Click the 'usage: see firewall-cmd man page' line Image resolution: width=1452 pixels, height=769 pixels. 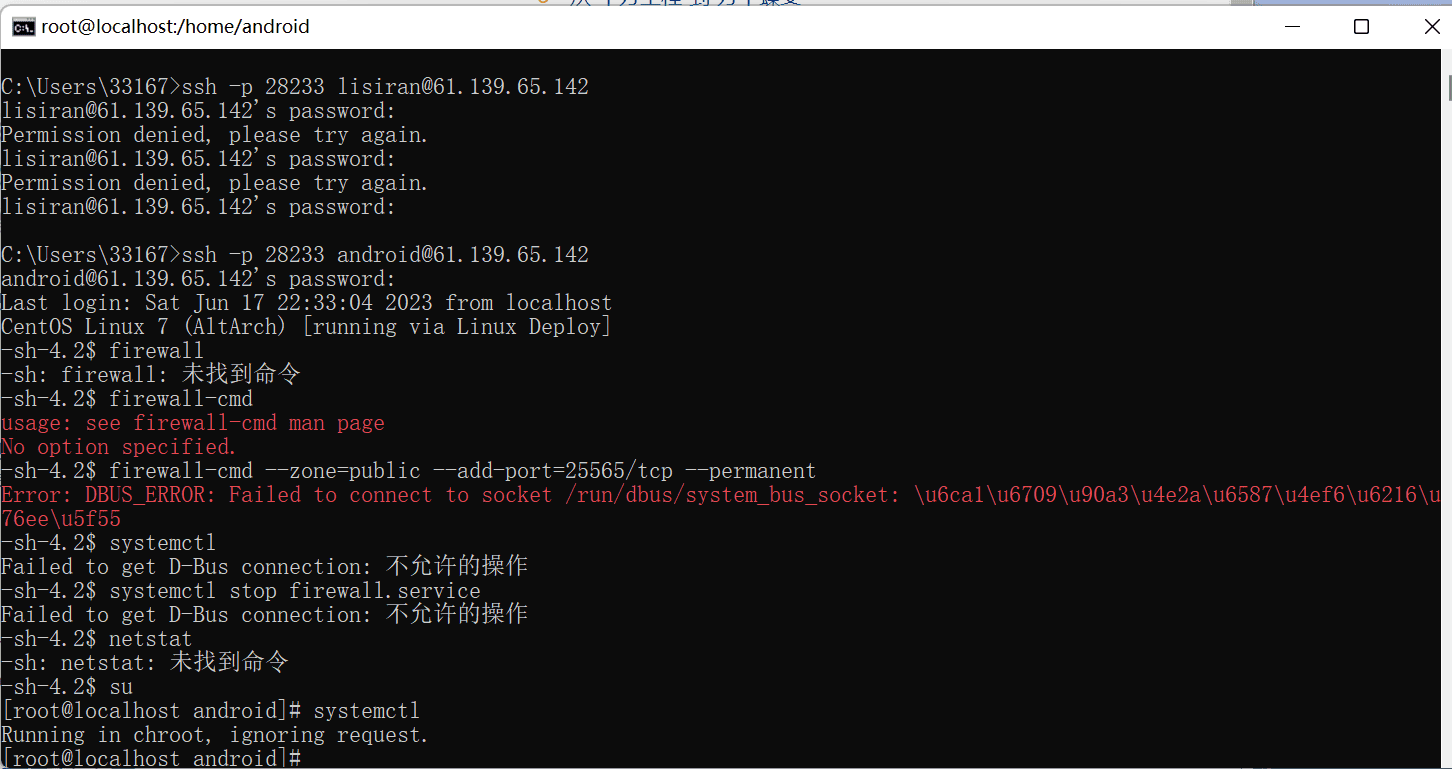click(x=193, y=423)
